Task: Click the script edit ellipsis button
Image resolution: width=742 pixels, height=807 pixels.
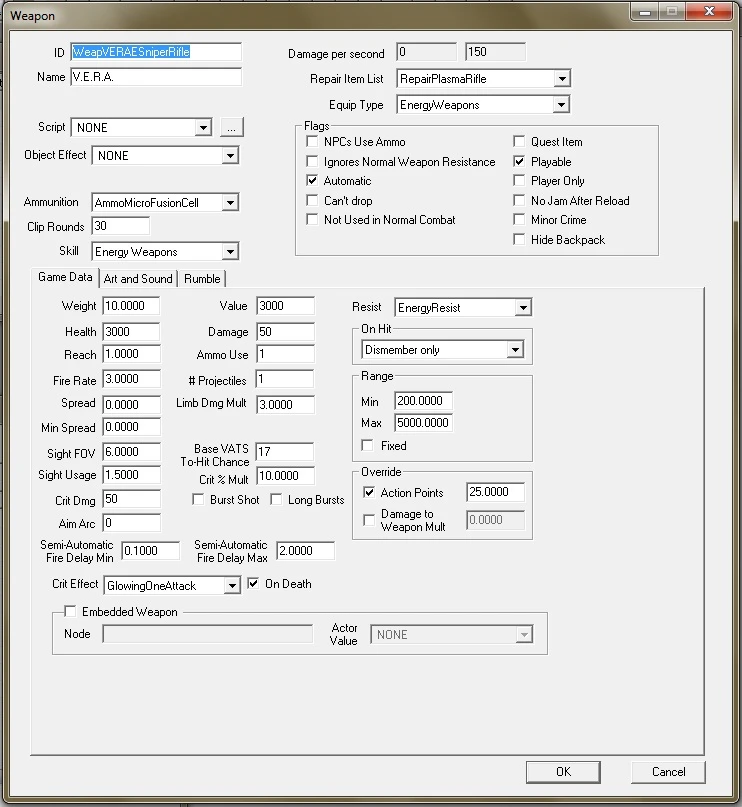Action: (x=232, y=128)
